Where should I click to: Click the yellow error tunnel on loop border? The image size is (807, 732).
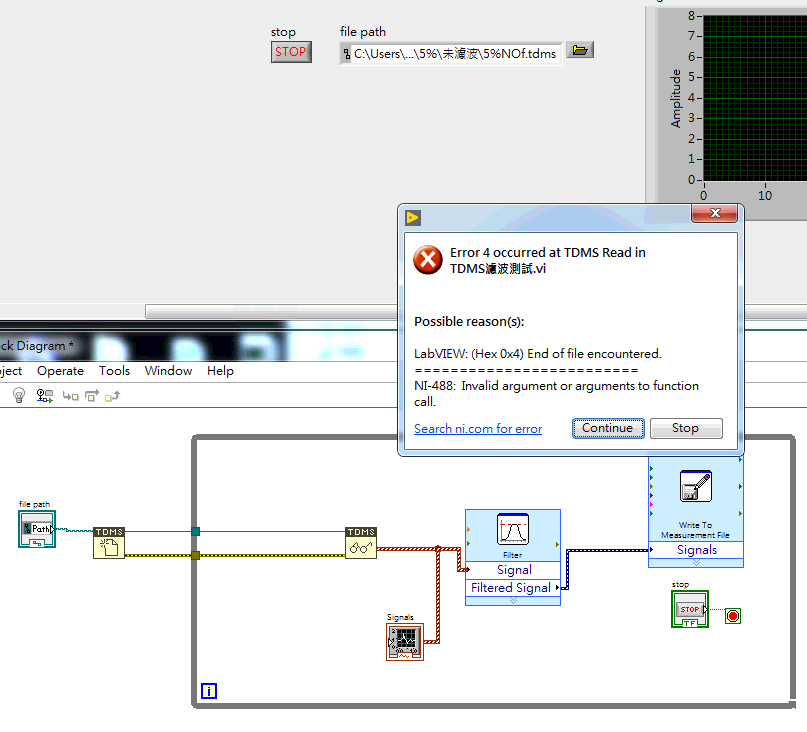point(196,555)
